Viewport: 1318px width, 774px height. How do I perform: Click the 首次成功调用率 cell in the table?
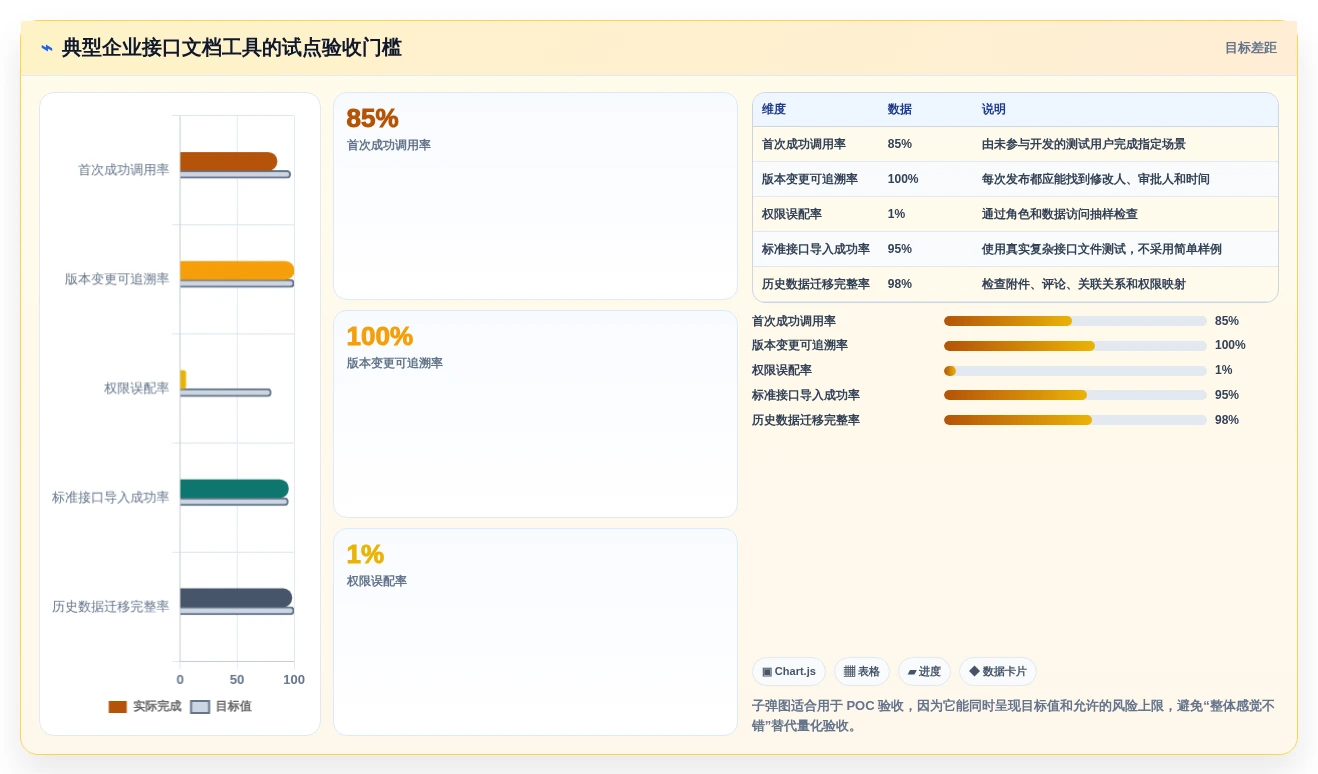pyautogui.click(x=804, y=144)
